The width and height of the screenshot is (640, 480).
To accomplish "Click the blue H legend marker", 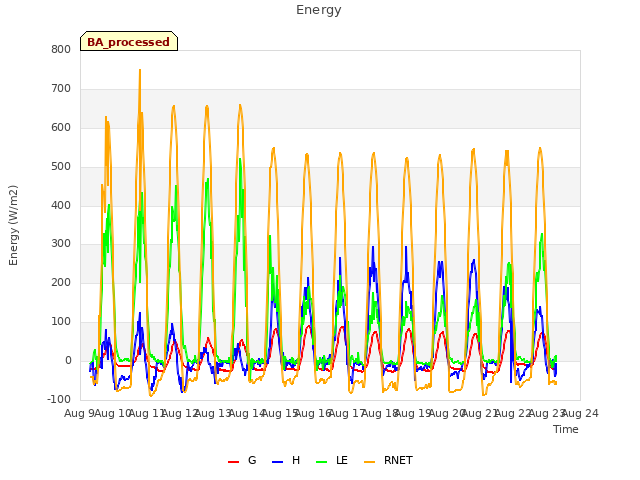I will pos(277,462).
